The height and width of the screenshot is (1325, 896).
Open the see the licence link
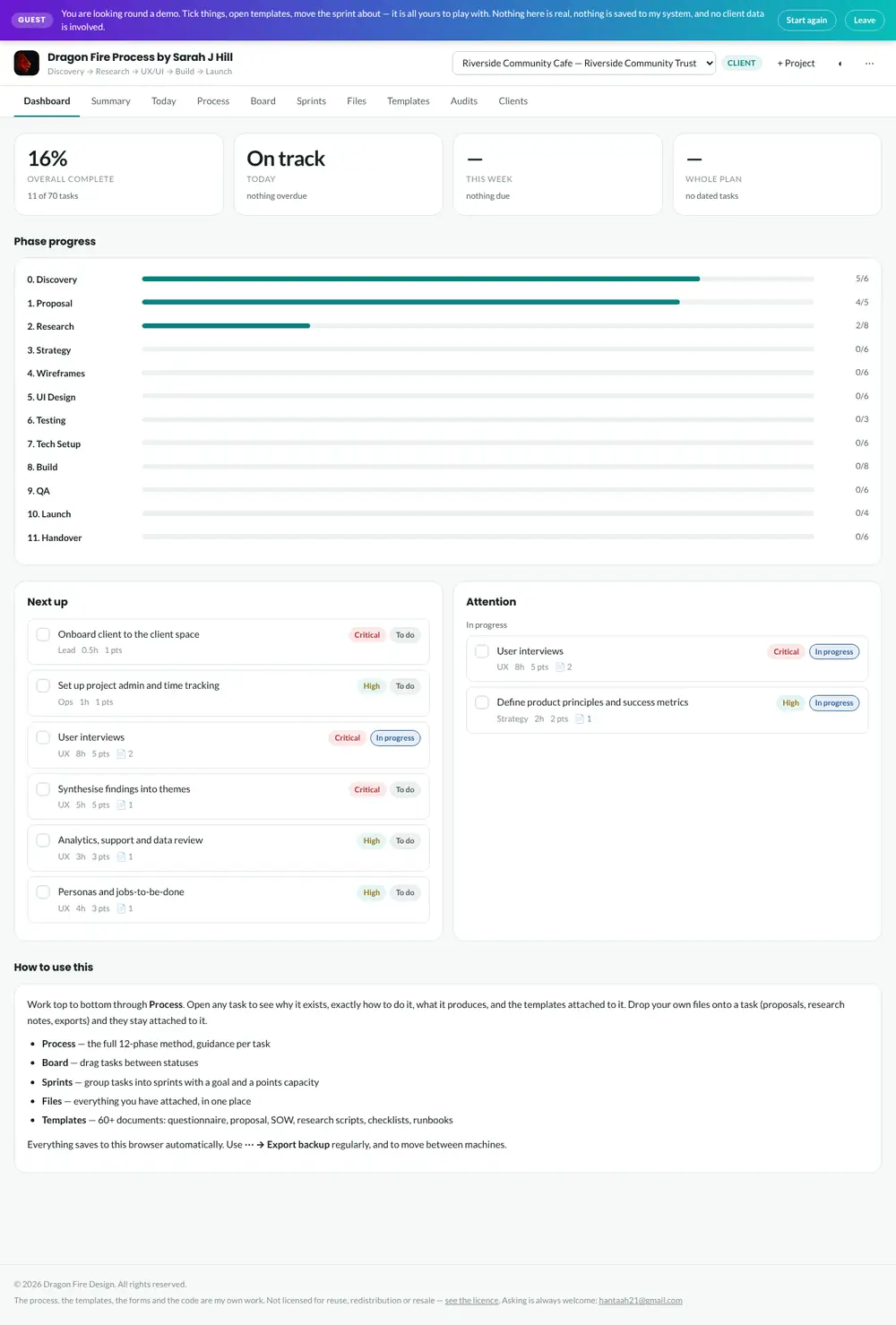coord(471,1300)
